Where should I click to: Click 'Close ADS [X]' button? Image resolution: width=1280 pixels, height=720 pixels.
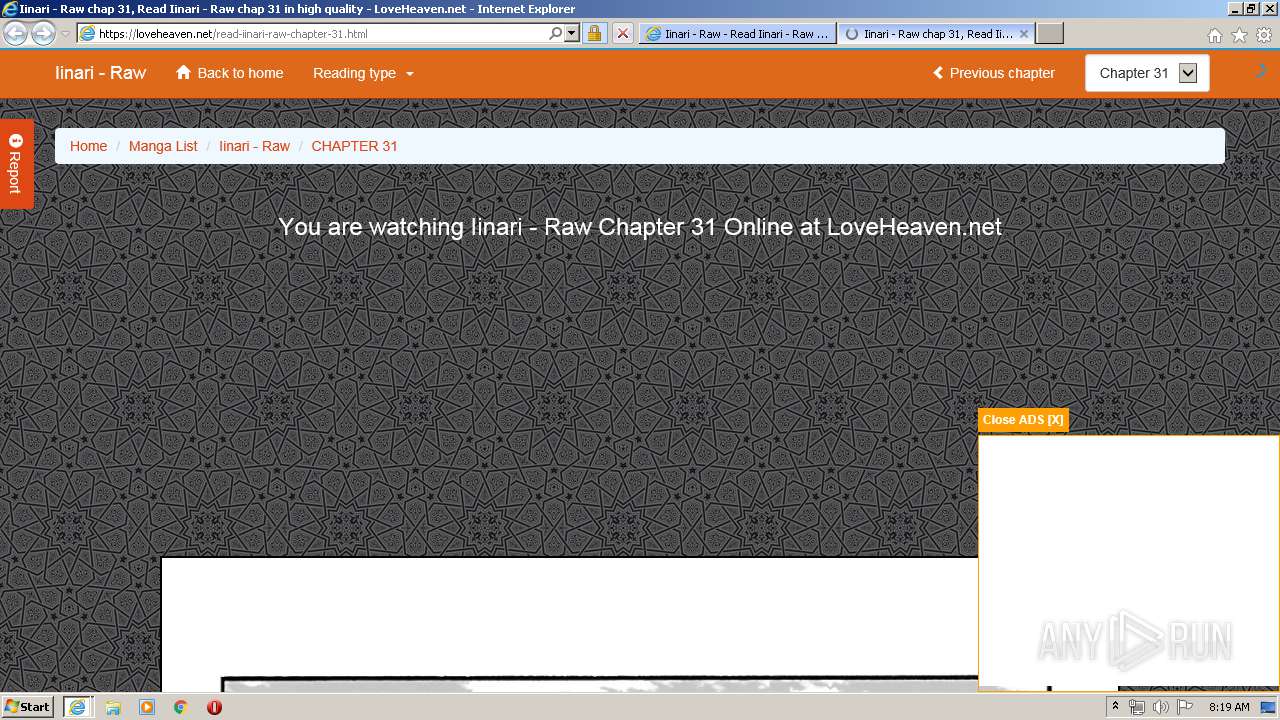1023,420
